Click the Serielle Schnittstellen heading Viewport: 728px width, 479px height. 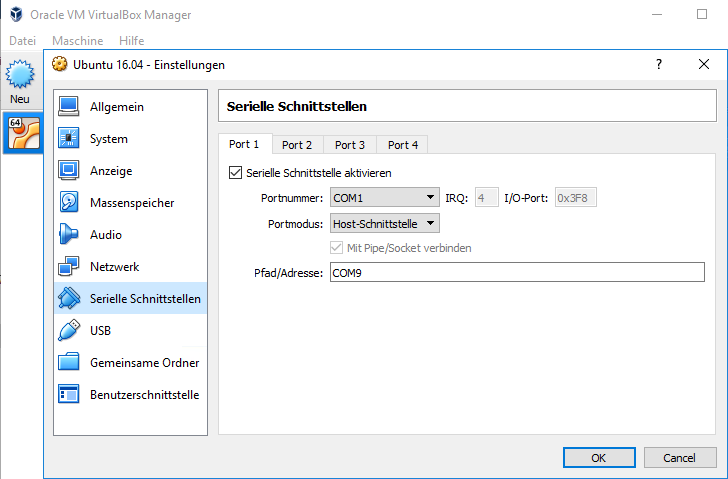coord(297,106)
